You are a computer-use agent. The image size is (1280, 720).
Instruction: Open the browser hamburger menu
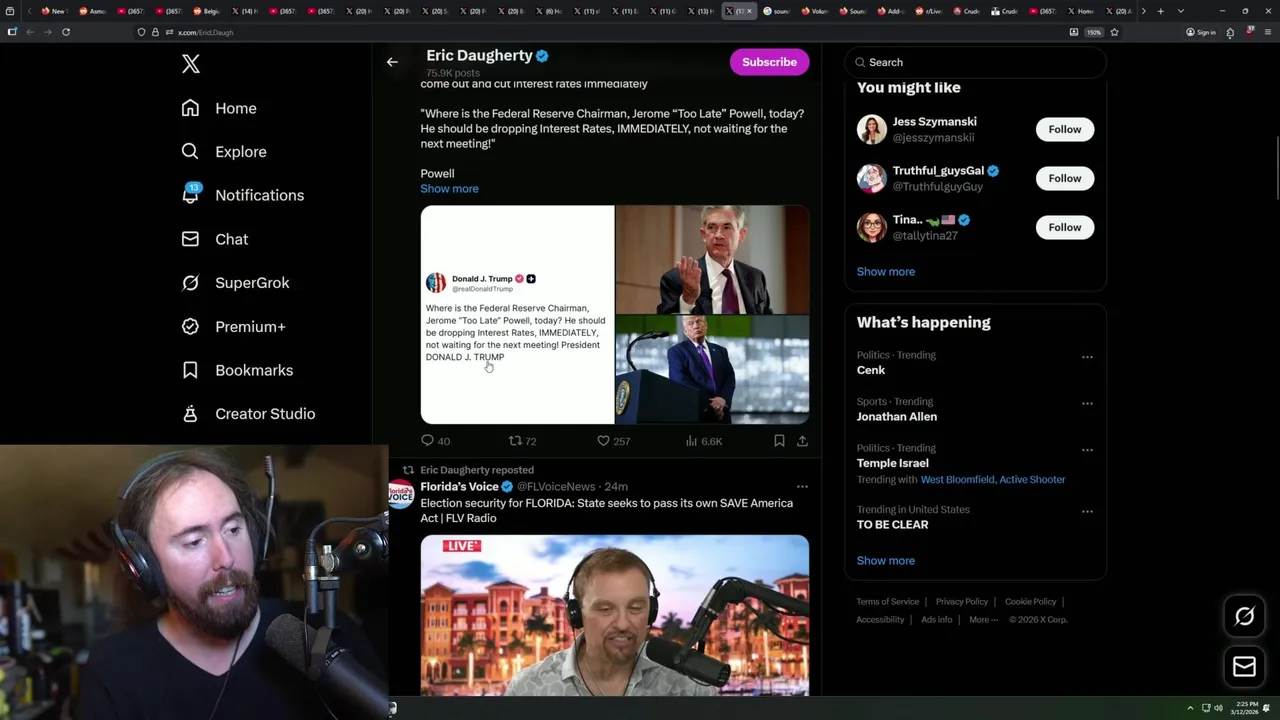(x=1270, y=32)
